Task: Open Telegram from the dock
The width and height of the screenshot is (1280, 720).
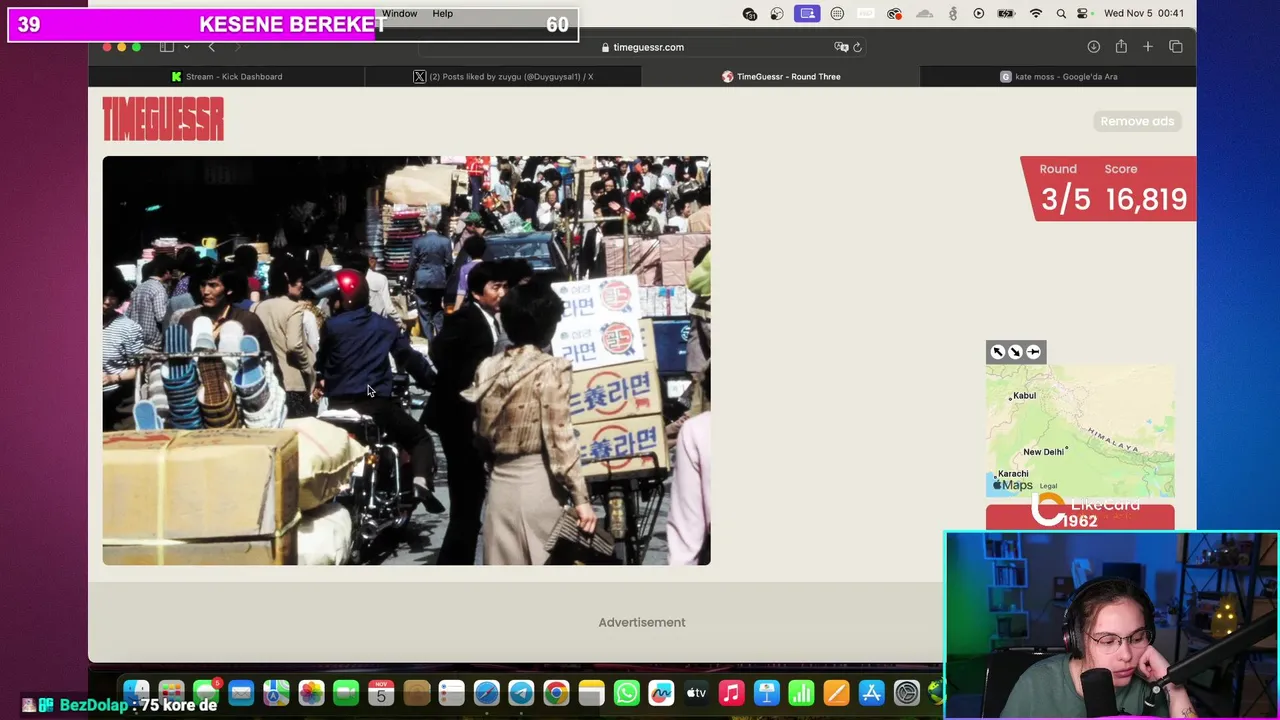Action: [521, 692]
